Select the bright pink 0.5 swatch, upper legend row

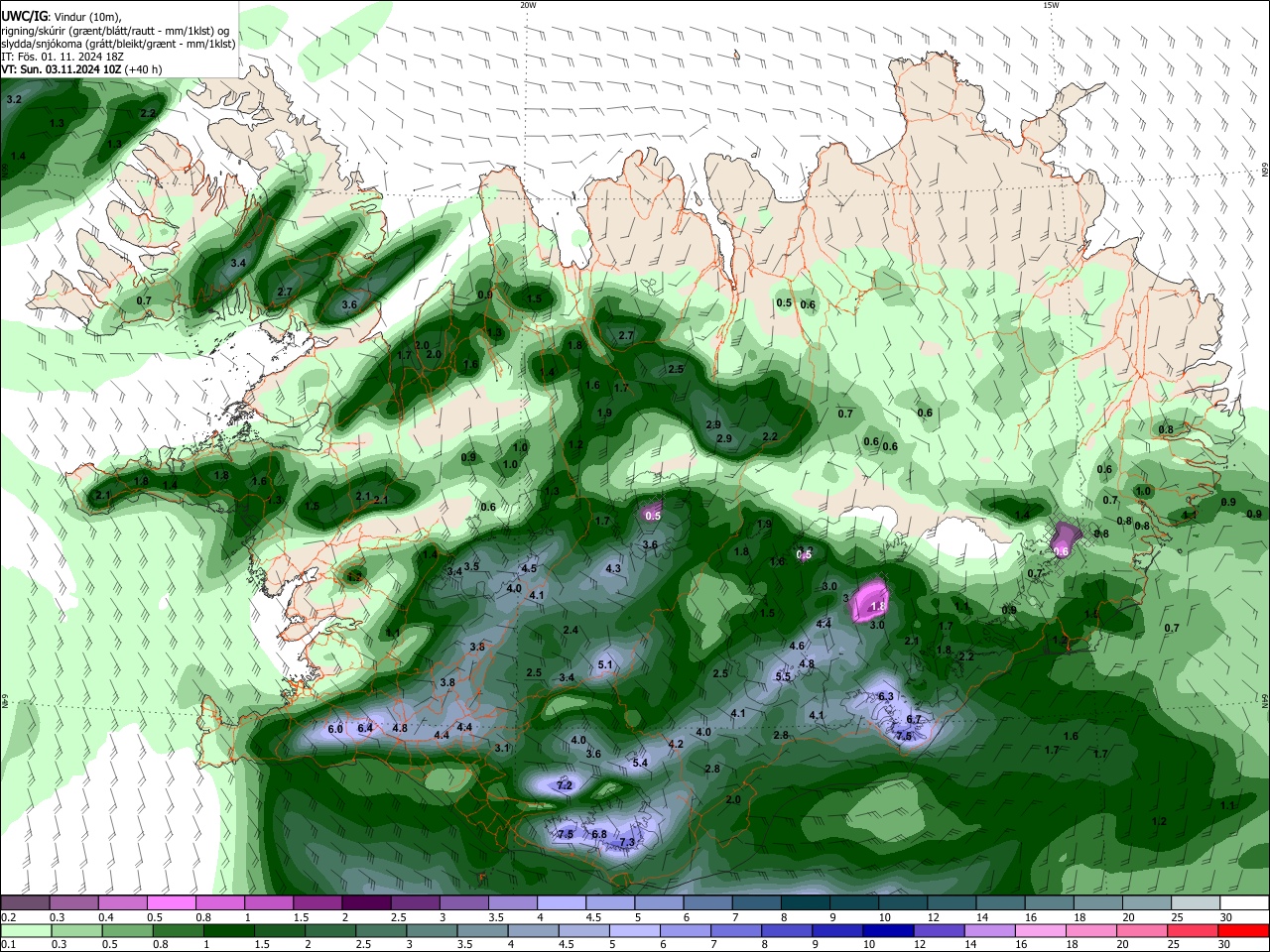171,903
